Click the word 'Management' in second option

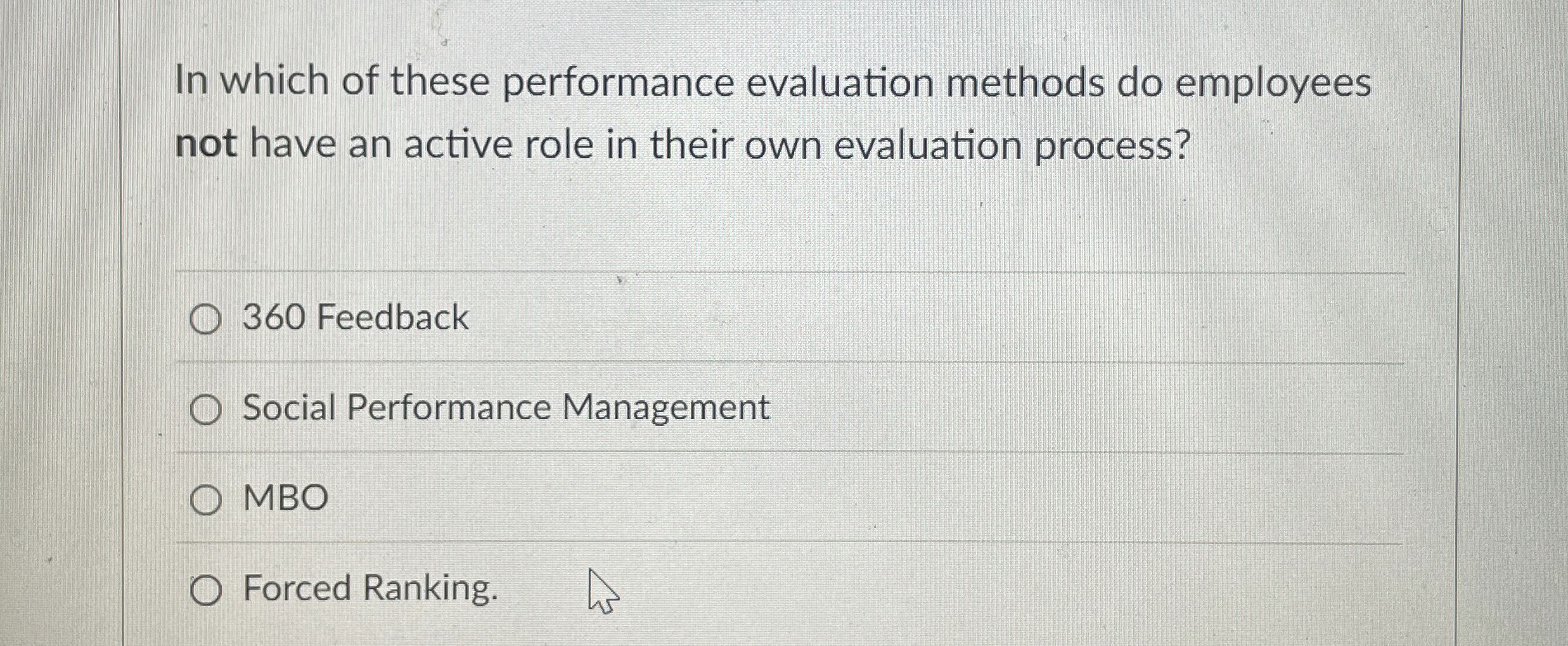pos(665,407)
